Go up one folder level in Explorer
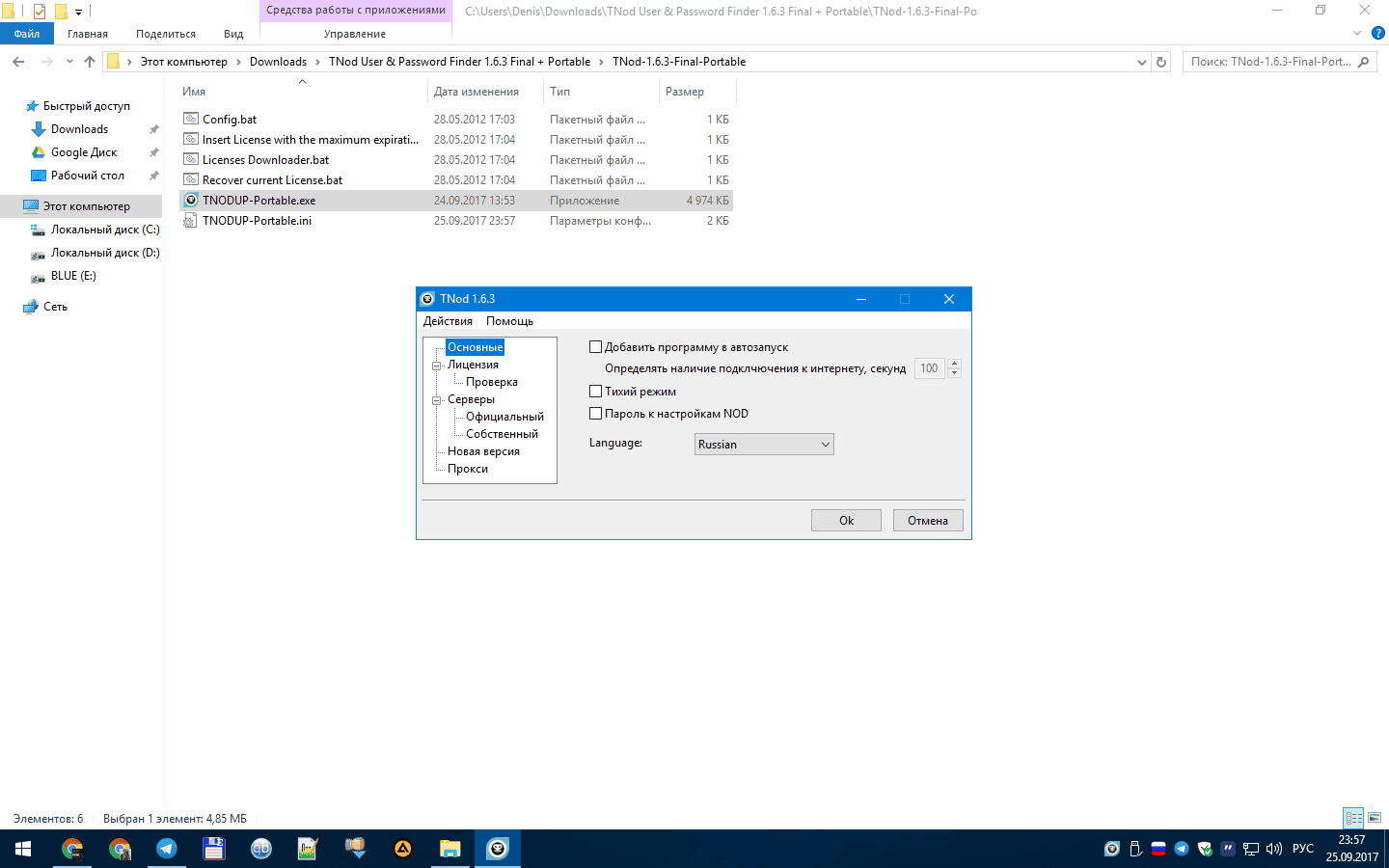 pyautogui.click(x=90, y=62)
